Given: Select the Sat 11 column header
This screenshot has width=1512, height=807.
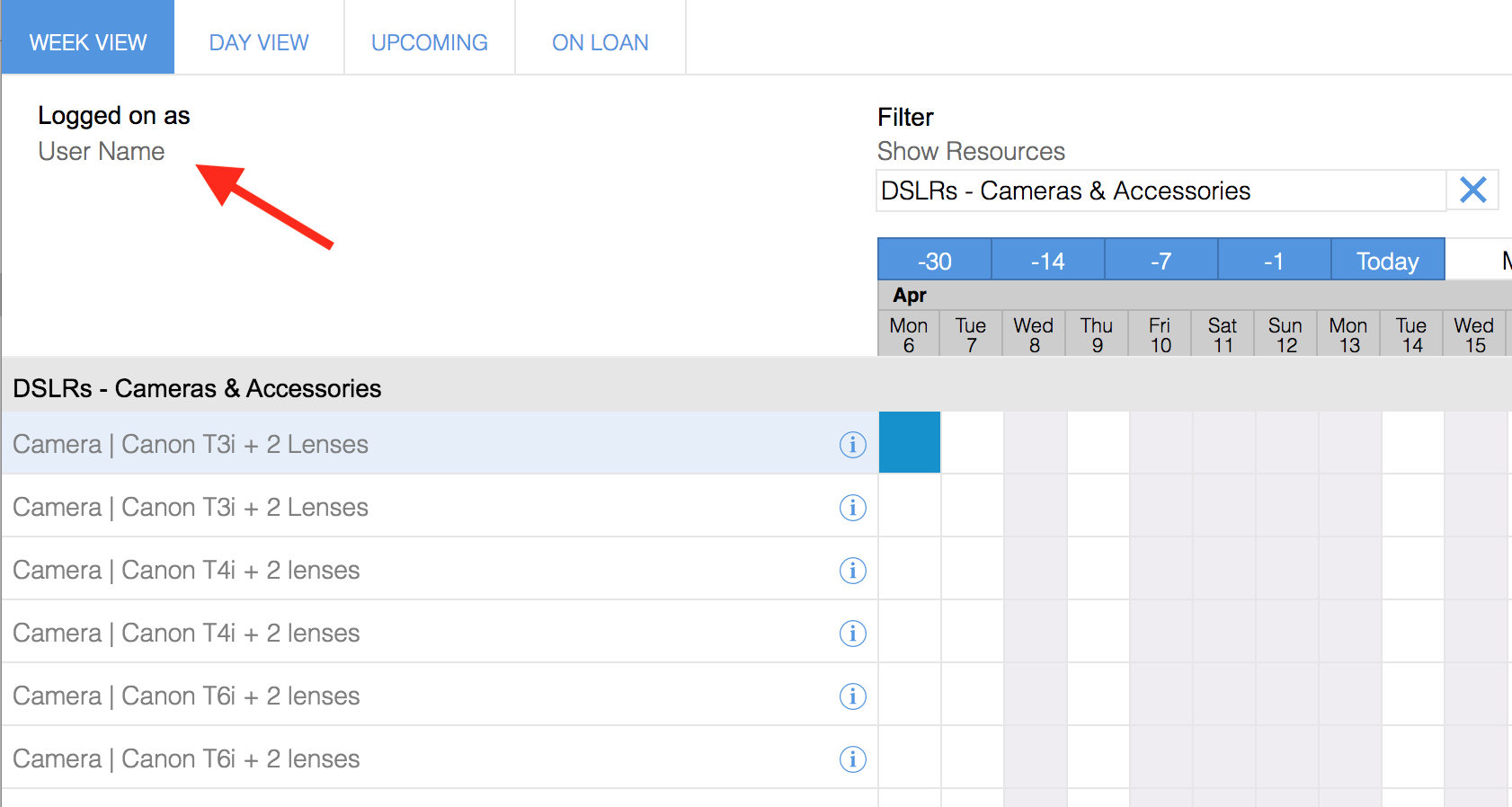Looking at the screenshot, I should click(1223, 334).
